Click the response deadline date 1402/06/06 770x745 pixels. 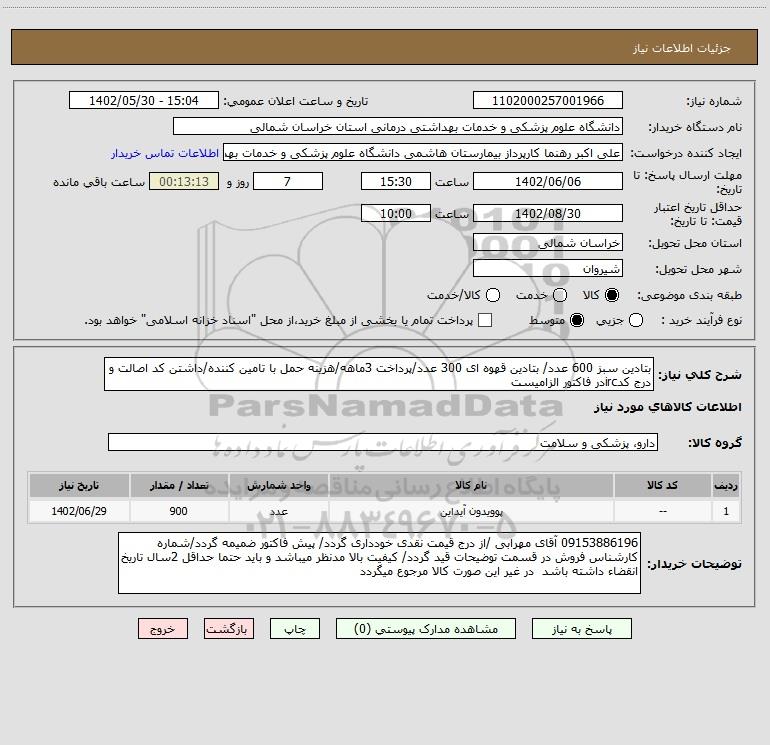point(548,182)
